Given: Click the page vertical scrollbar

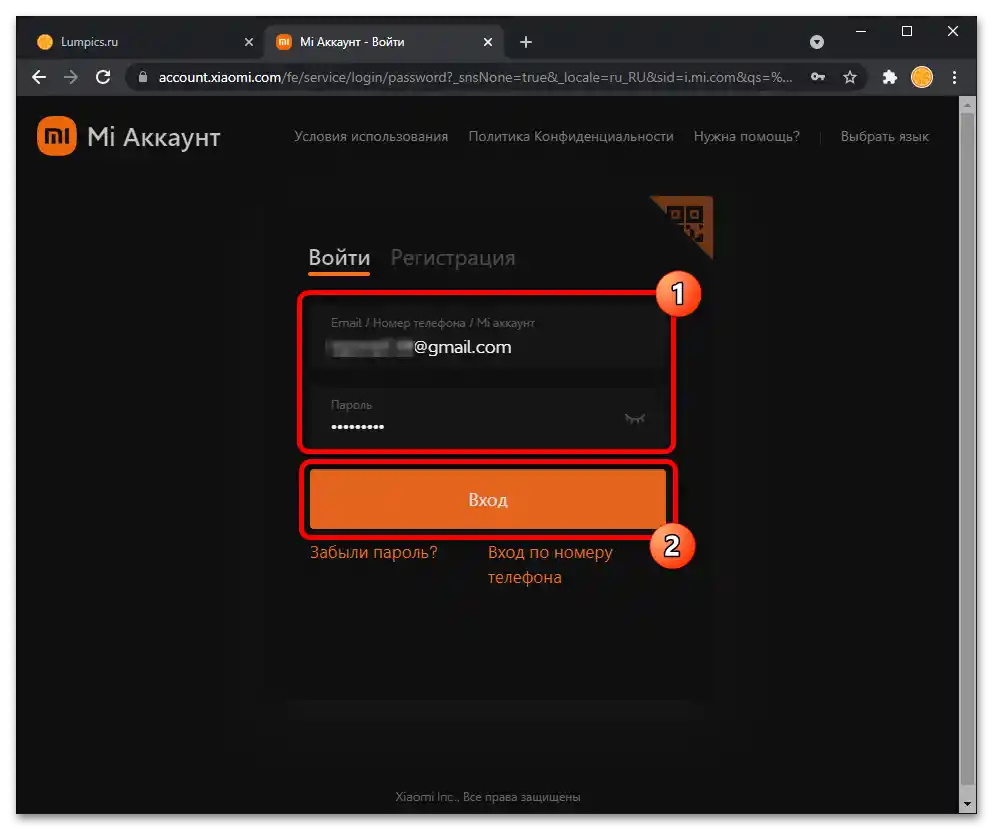Looking at the screenshot, I should (966, 450).
